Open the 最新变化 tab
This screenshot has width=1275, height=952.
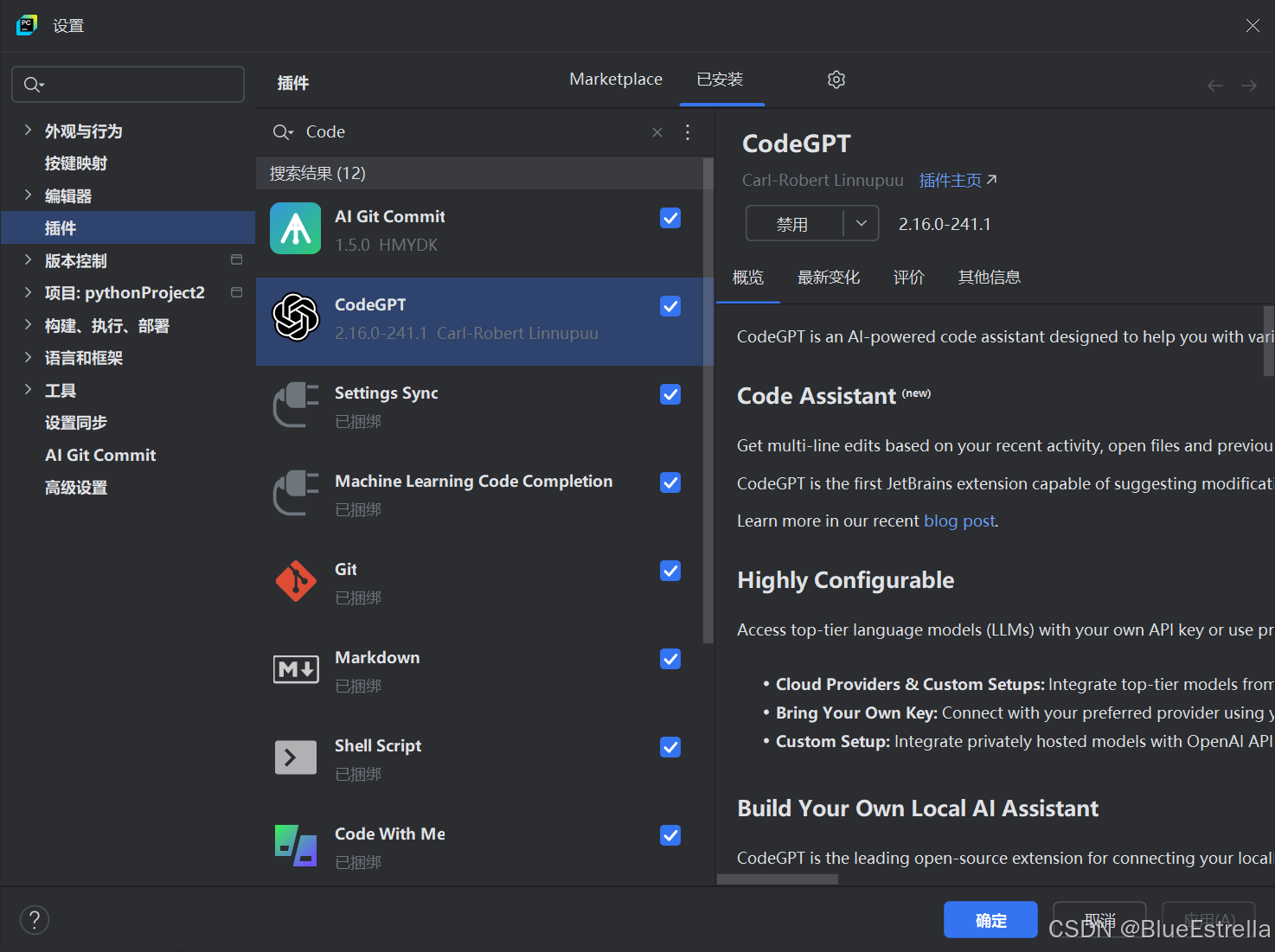click(829, 278)
